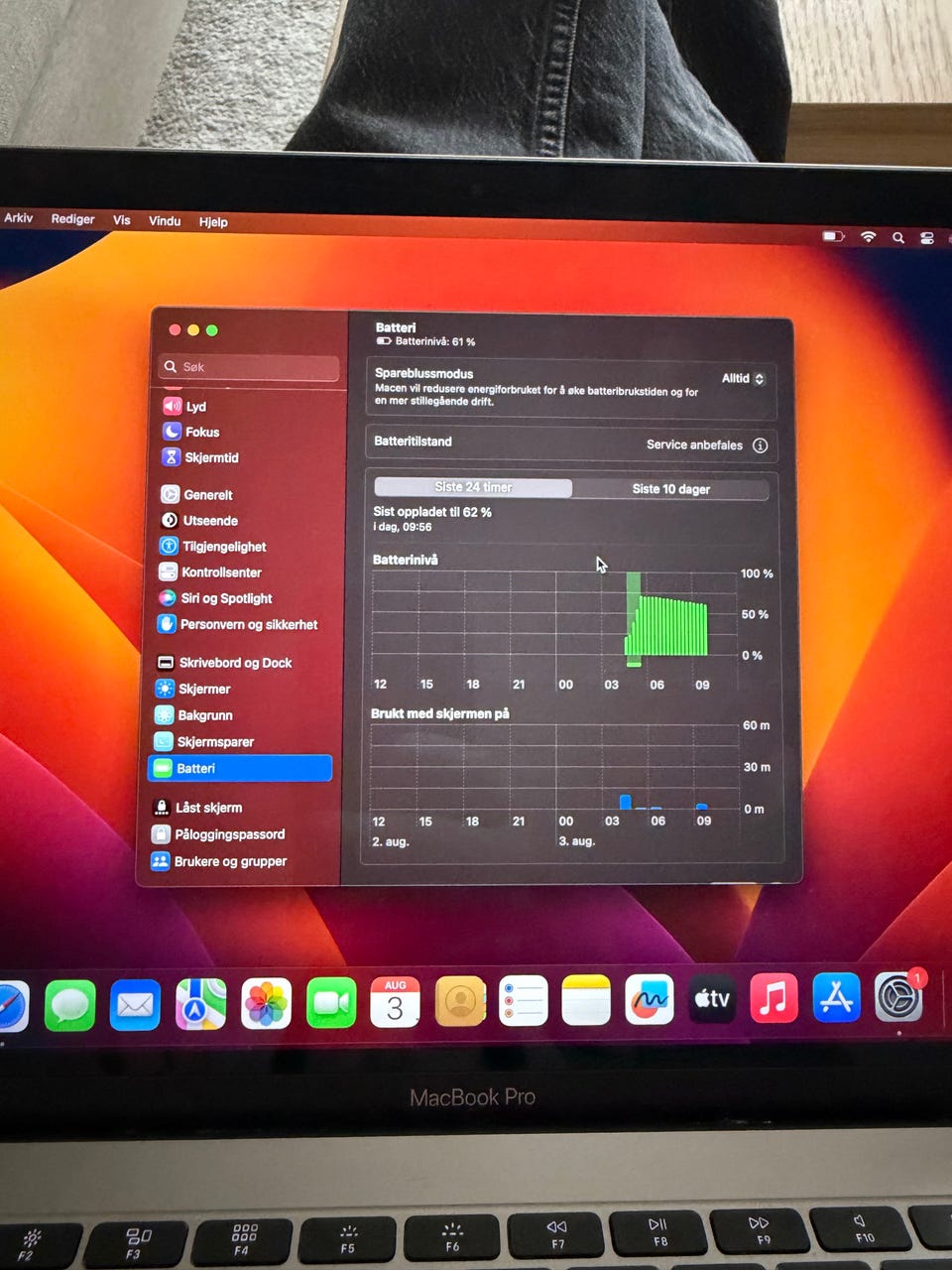Open System Settings from the Dock
Screen dimensions: 952x1270
(898, 996)
